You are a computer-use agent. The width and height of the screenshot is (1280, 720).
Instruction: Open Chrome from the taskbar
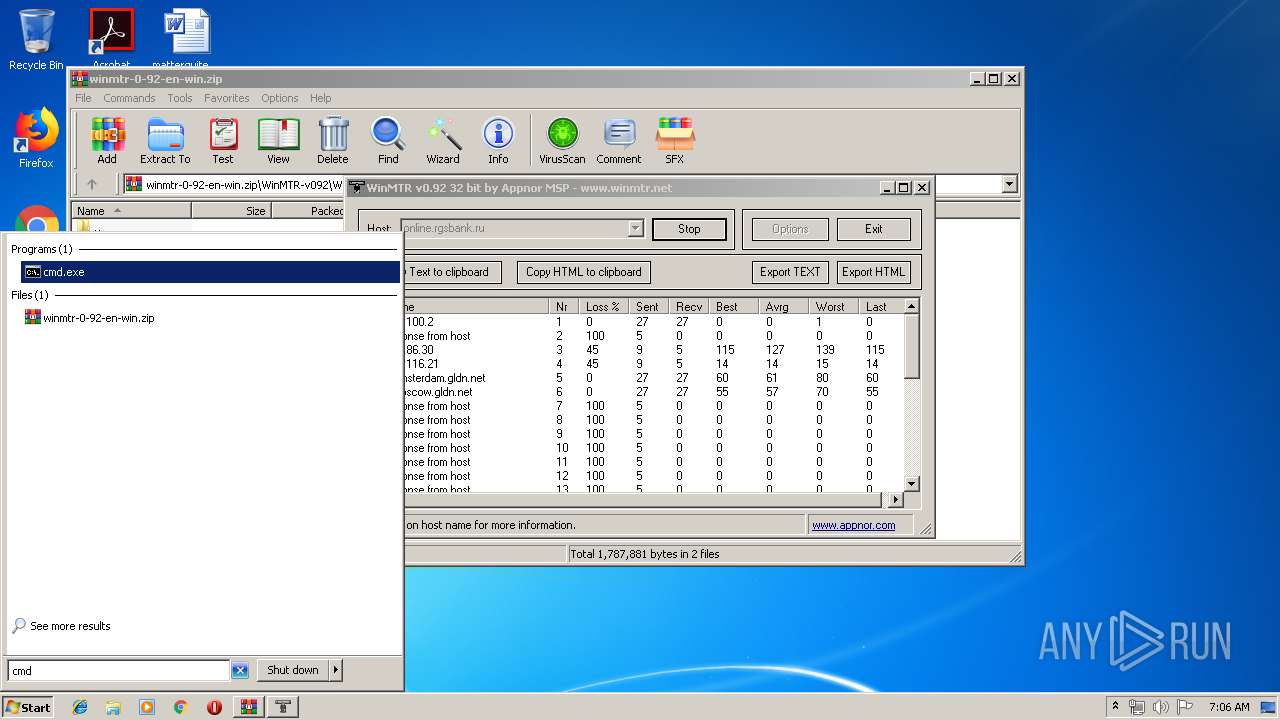pyautogui.click(x=180, y=707)
